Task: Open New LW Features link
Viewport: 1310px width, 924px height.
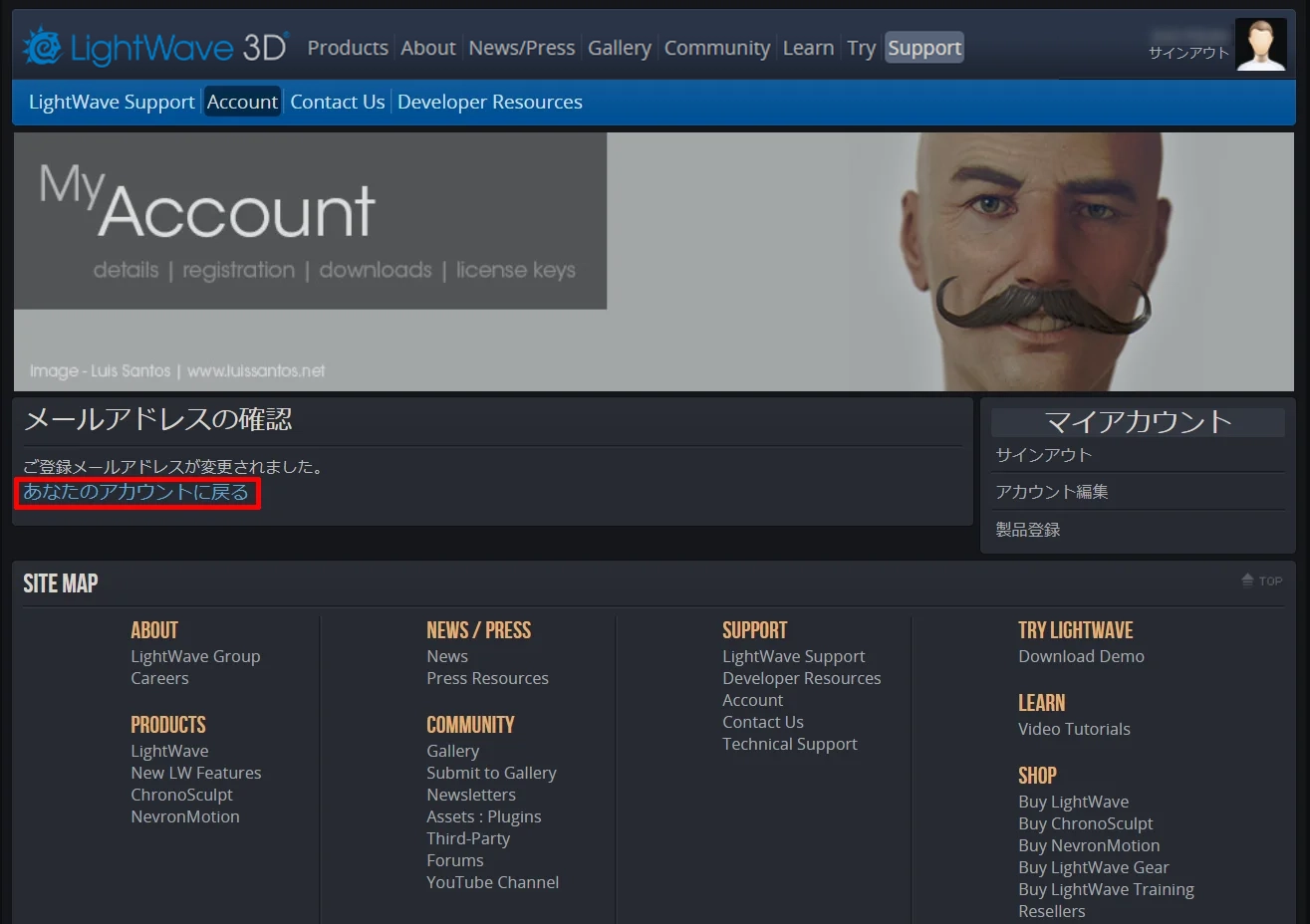Action: (196, 773)
